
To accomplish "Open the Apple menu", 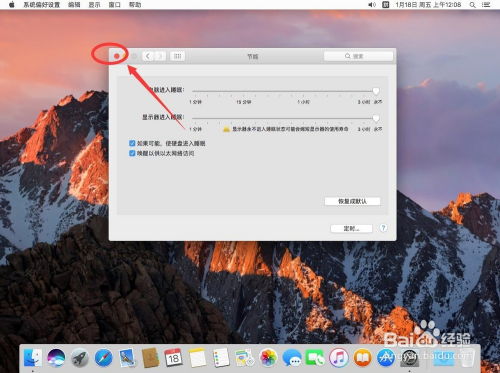I will (x=12, y=5).
